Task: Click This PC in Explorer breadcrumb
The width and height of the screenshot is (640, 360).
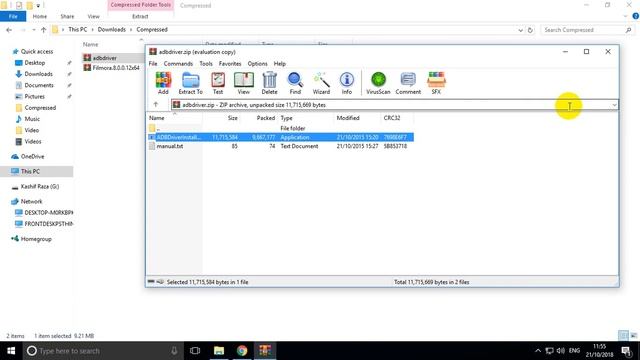Action: [78, 29]
